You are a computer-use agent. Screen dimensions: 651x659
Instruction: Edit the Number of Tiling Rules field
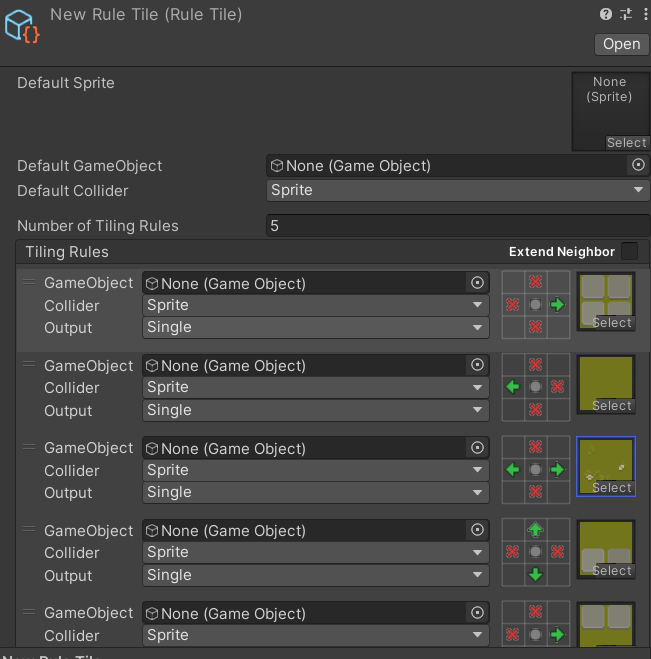click(458, 226)
